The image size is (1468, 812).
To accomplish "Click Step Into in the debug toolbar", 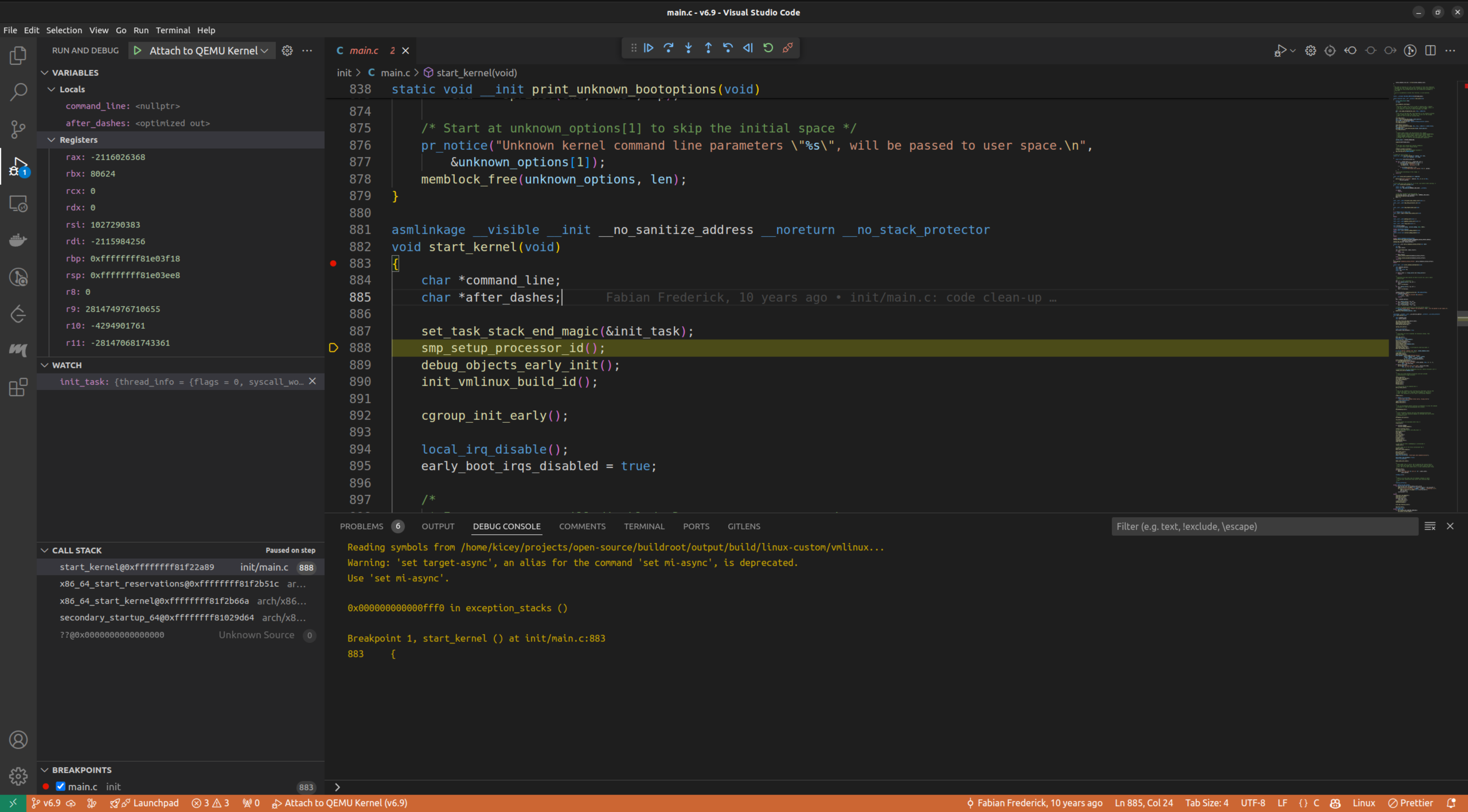I will click(689, 49).
